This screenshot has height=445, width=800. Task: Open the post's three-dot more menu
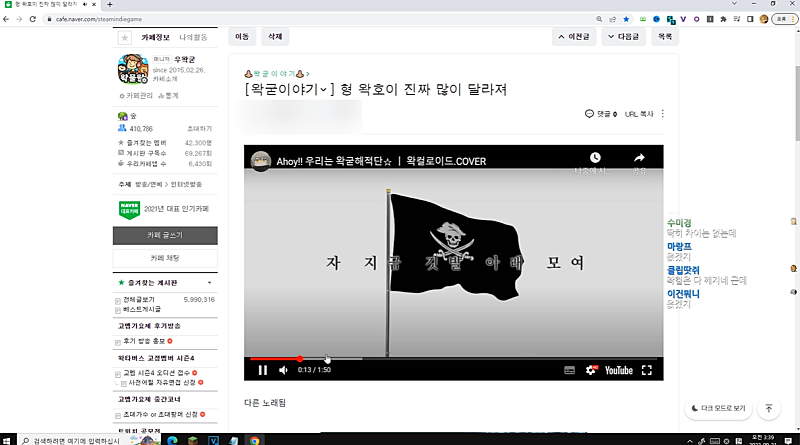[663, 114]
